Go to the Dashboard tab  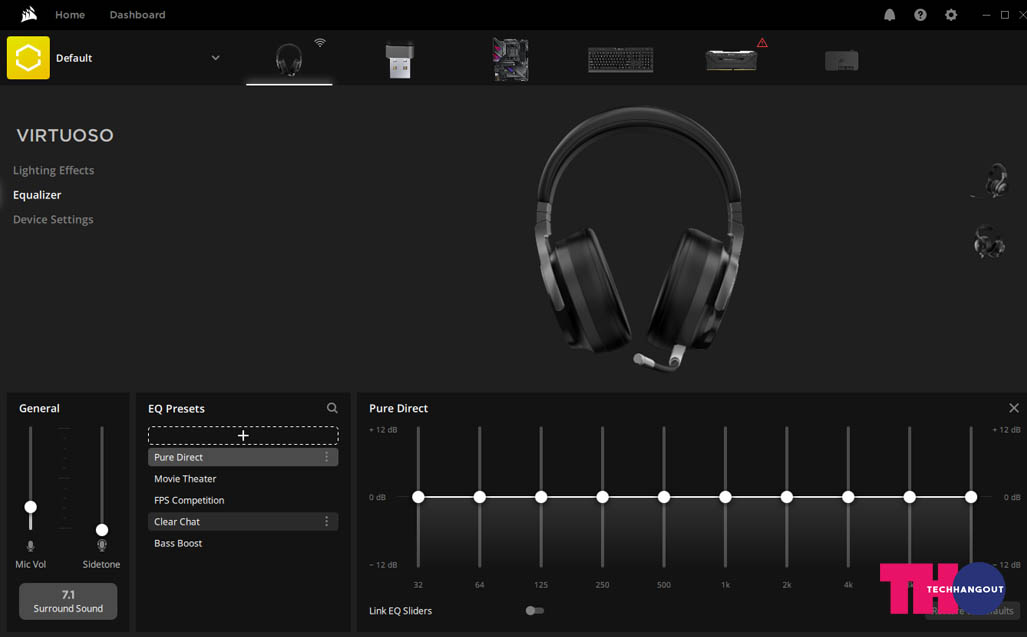tap(138, 14)
